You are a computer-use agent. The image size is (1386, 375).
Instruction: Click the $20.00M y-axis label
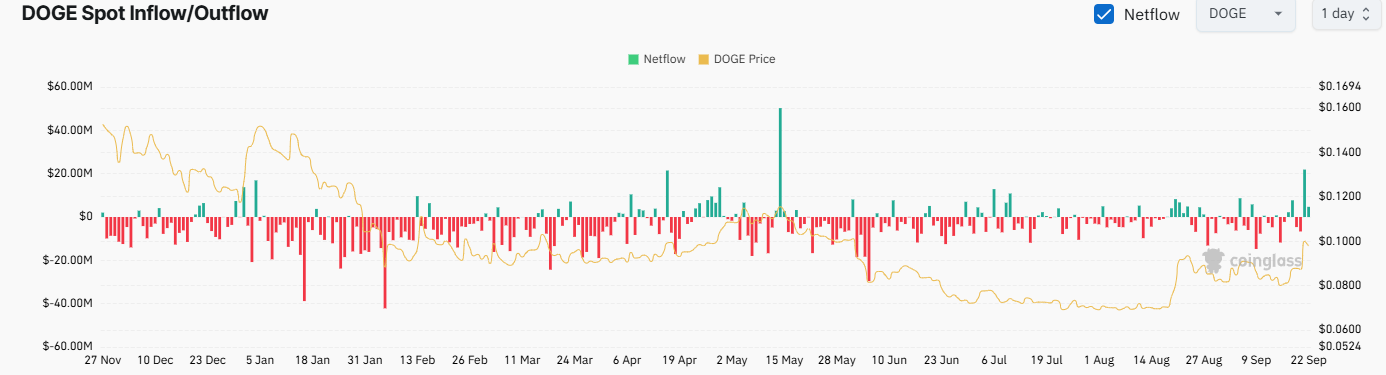[69, 173]
